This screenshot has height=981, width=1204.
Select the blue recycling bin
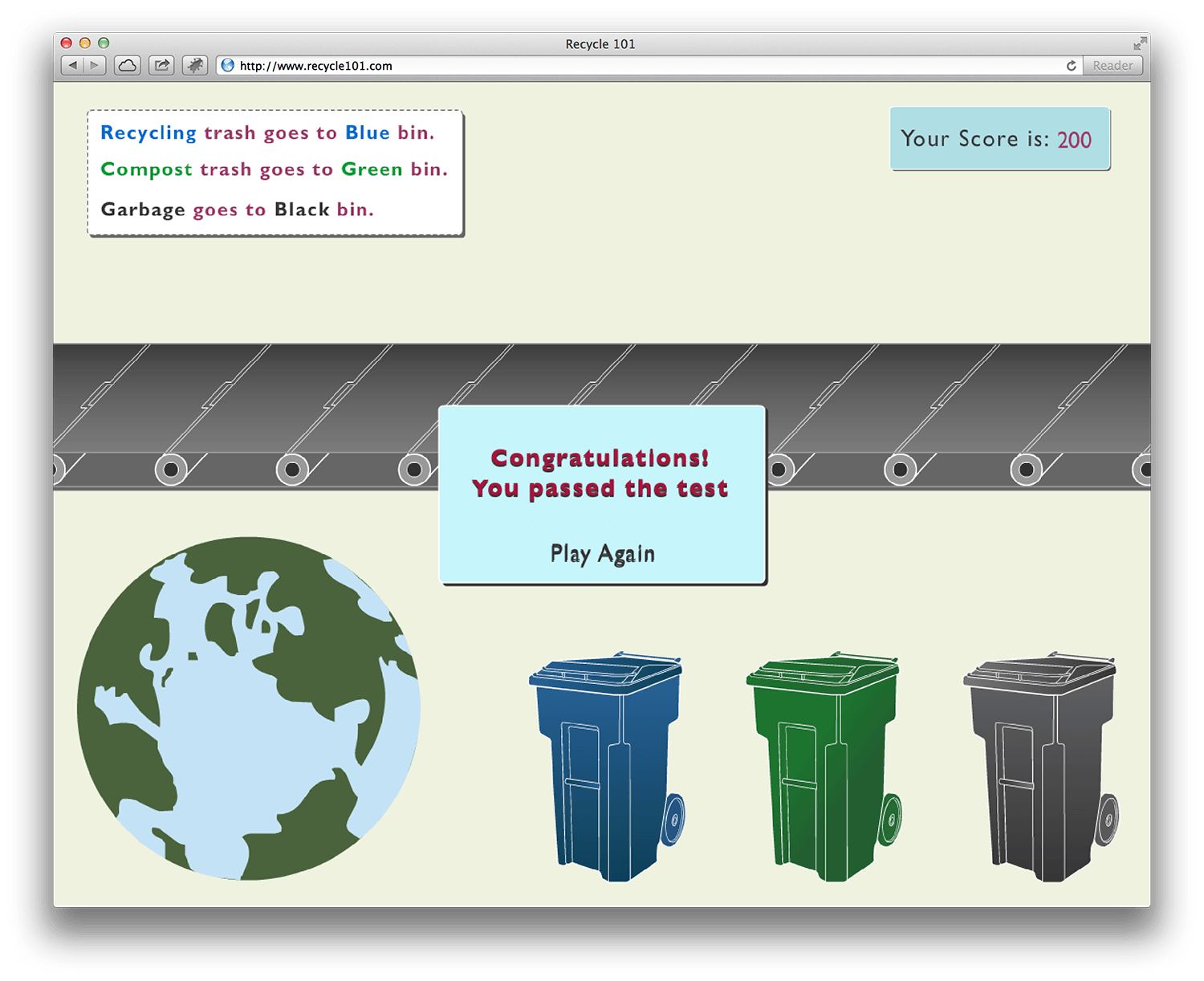click(608, 767)
